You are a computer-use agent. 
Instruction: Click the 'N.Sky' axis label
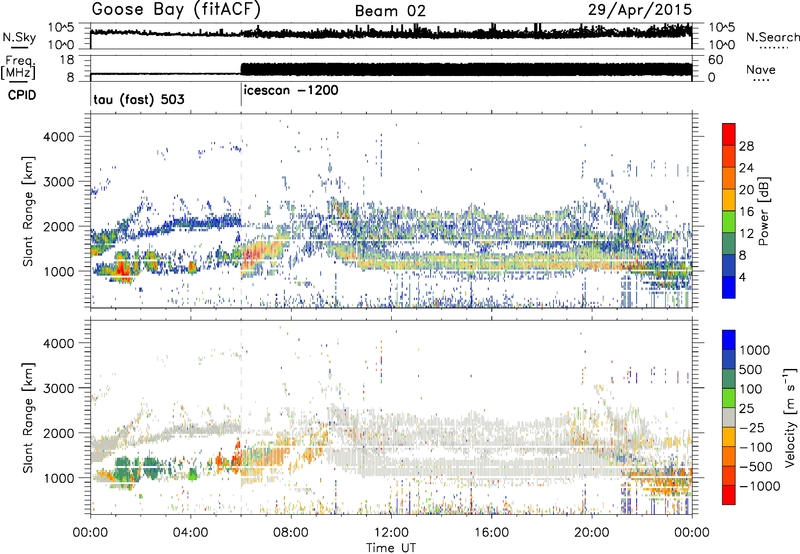[19, 37]
